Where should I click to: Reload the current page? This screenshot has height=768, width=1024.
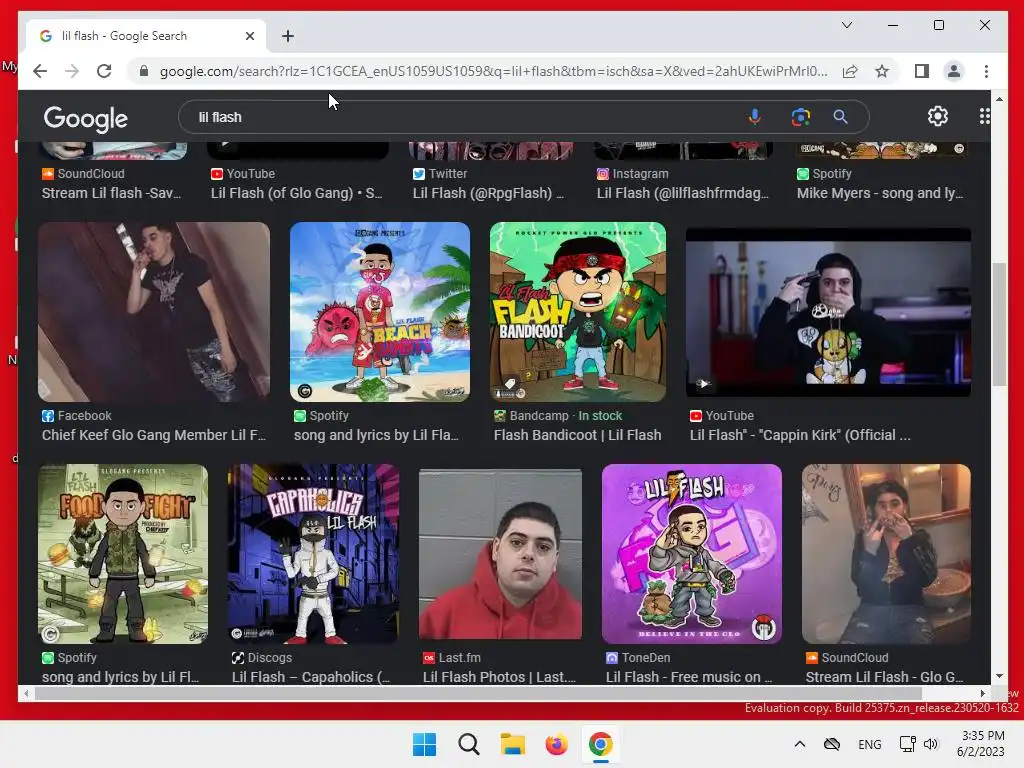pyautogui.click(x=104, y=71)
